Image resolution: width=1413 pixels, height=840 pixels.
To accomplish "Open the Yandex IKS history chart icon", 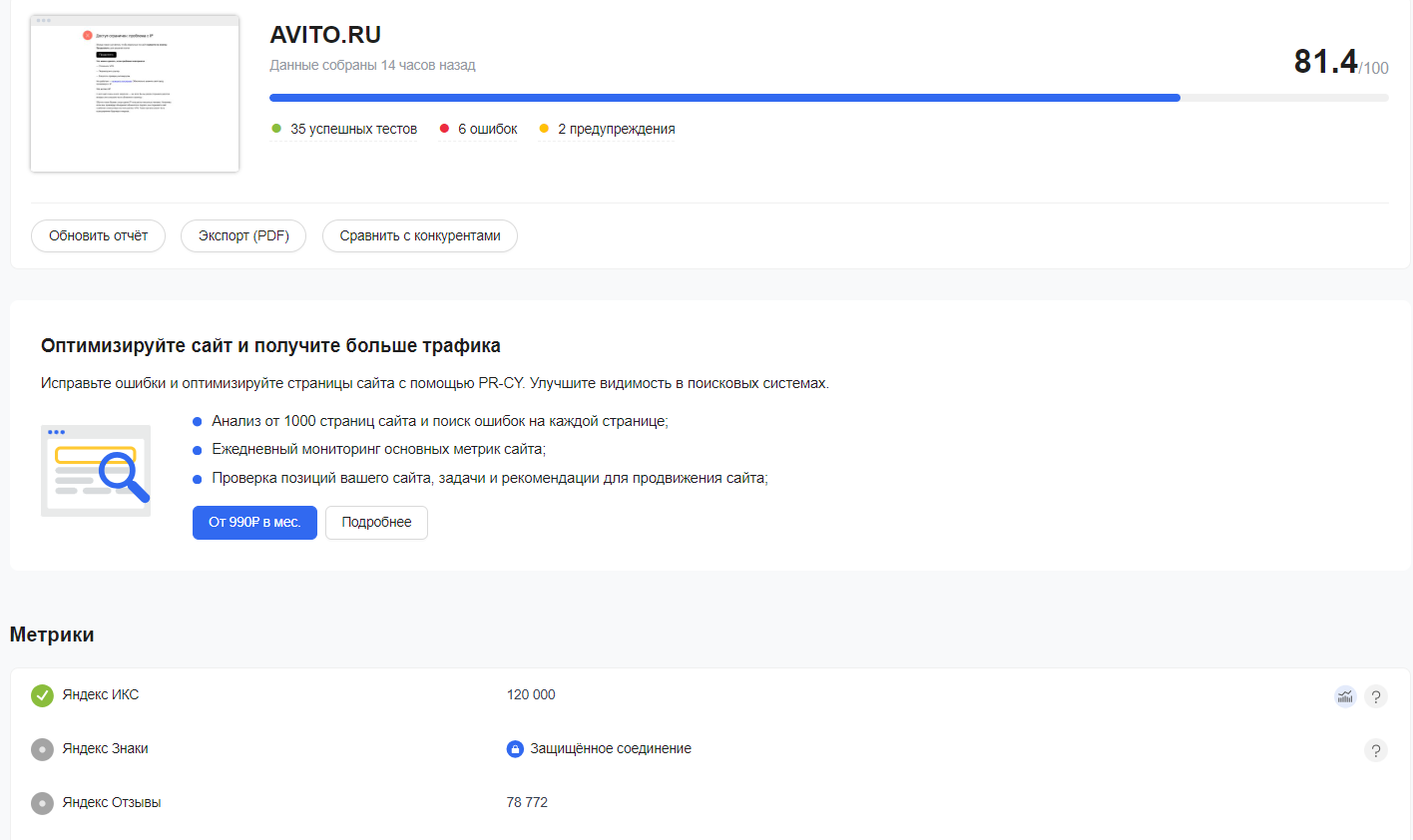I will tap(1345, 696).
